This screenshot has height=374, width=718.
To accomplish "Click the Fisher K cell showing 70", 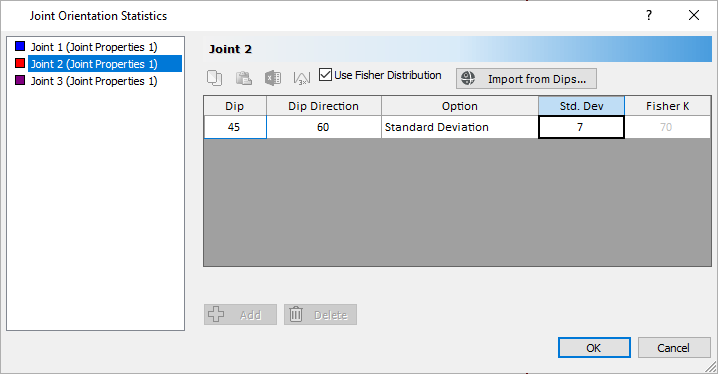I will click(x=668, y=127).
